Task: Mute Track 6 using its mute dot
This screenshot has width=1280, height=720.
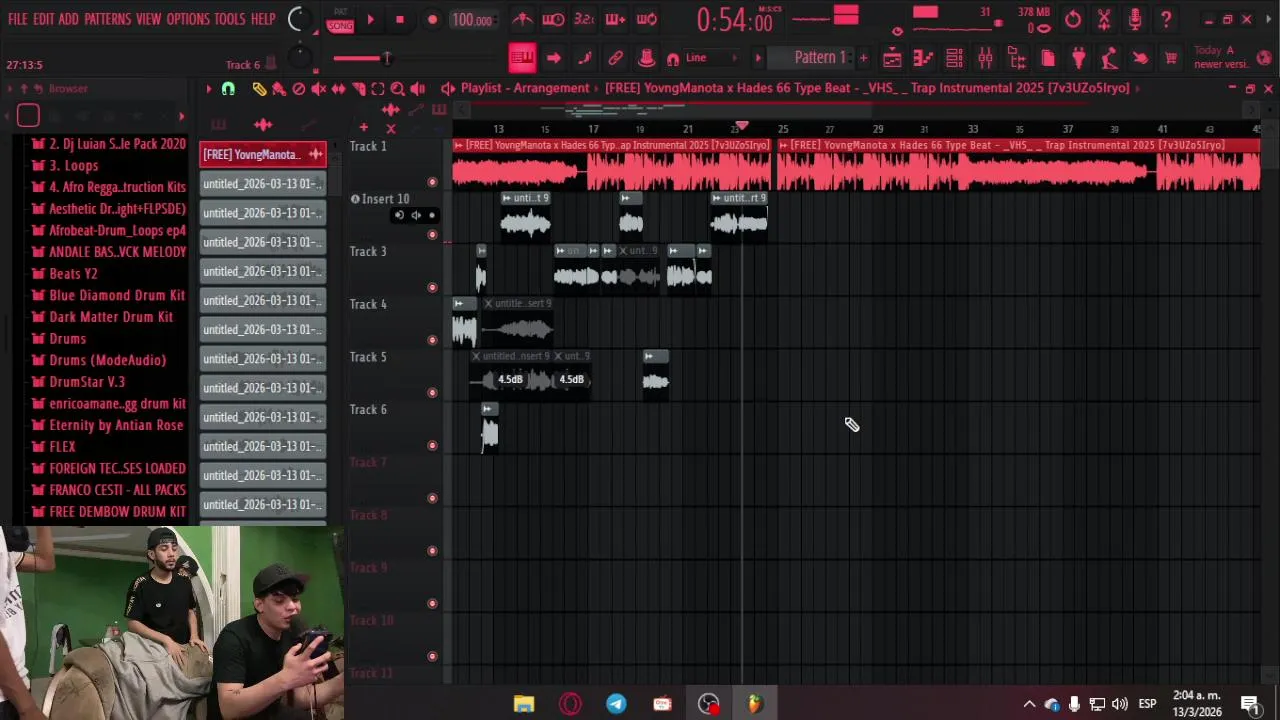Action: 432,445
